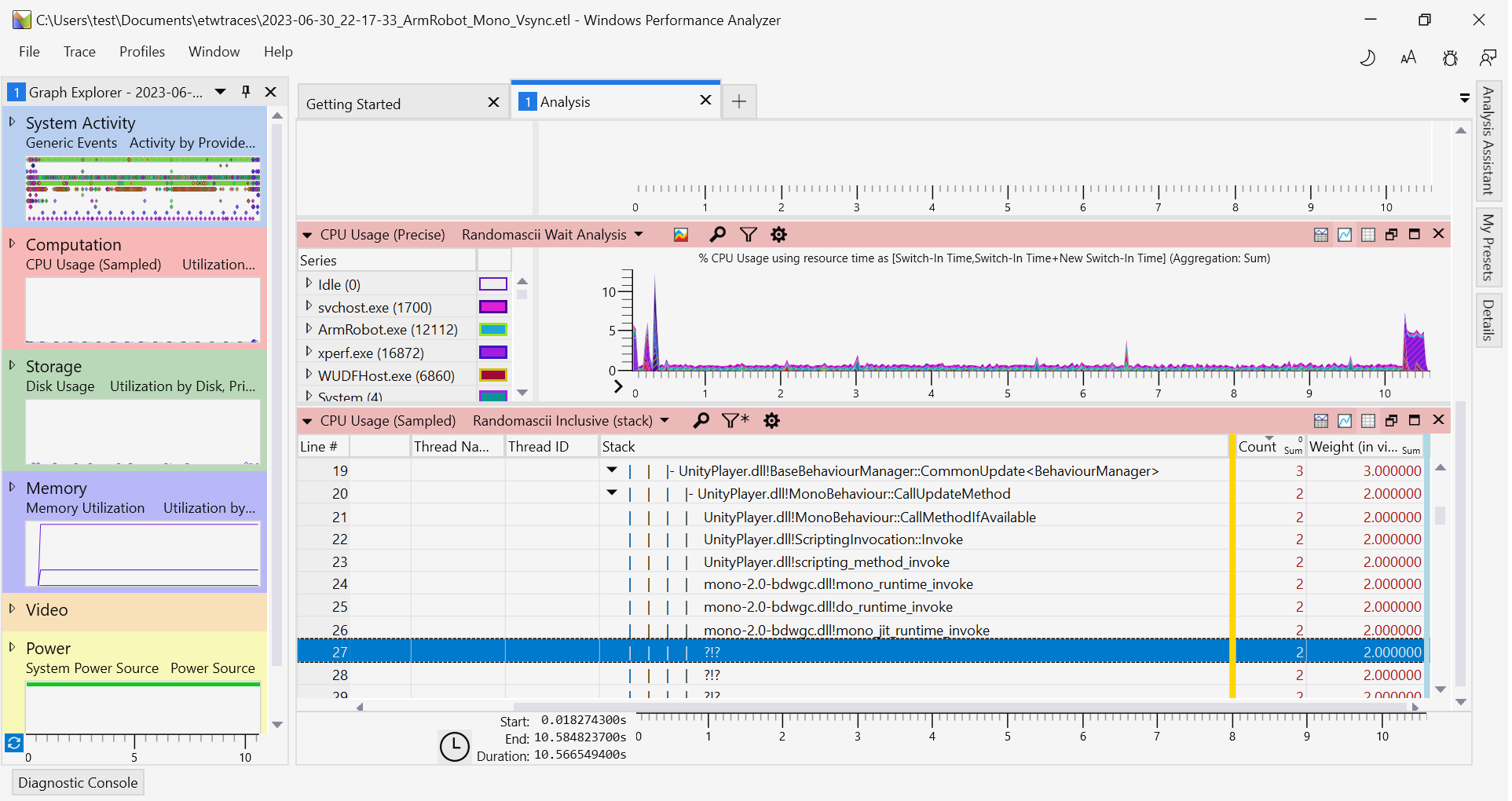Open the feedback person icon
Screen dimensions: 1512x801
click(1488, 57)
